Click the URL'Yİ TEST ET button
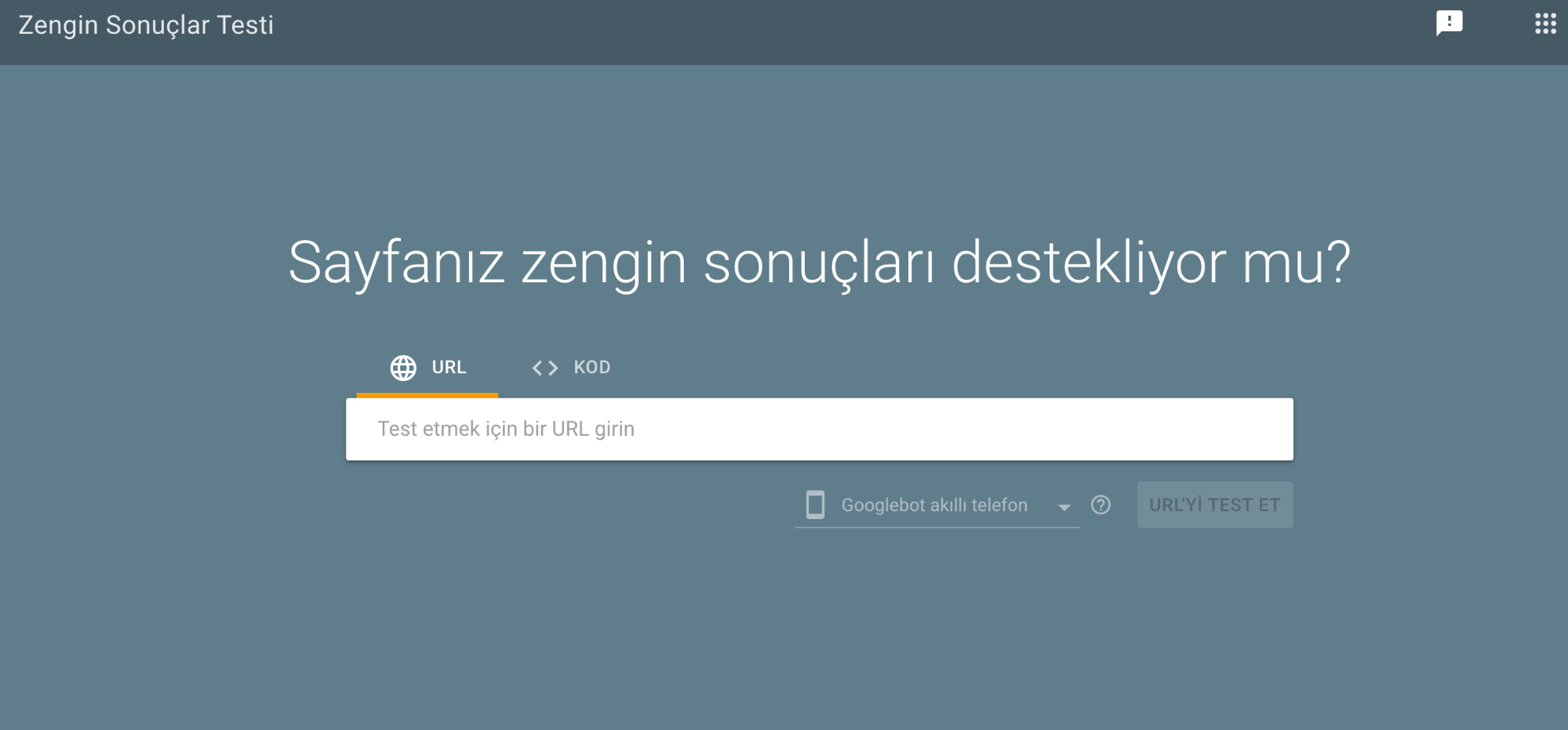Screen dimensions: 1568x730 [1215, 505]
